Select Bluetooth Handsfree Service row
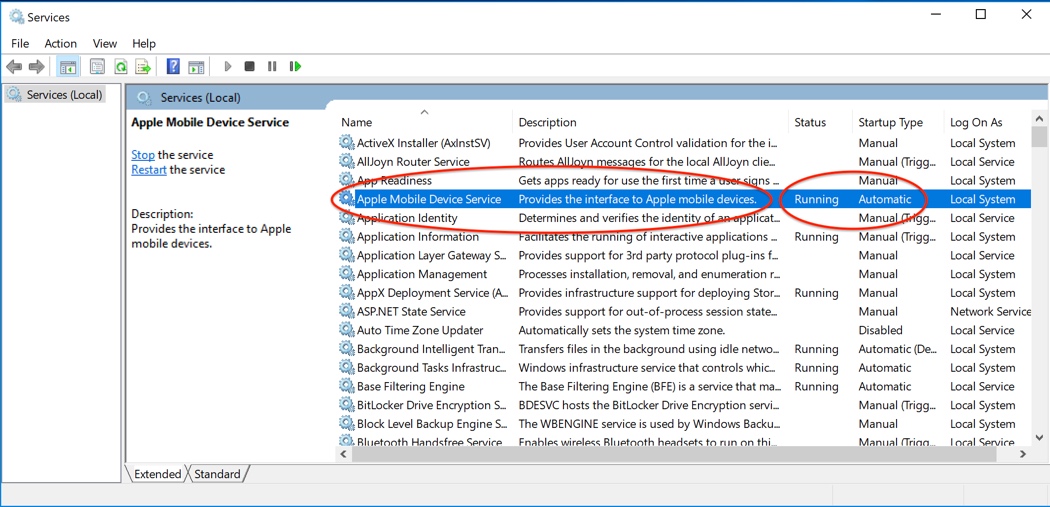1050x507 pixels. 684,441
